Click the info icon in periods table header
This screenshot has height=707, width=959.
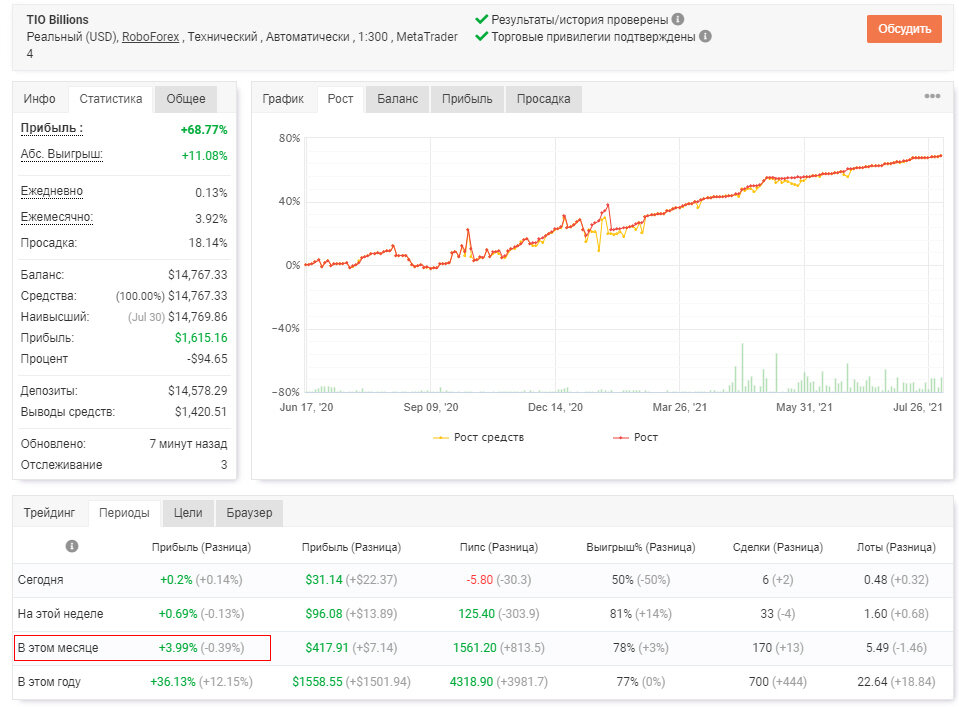pos(72,546)
